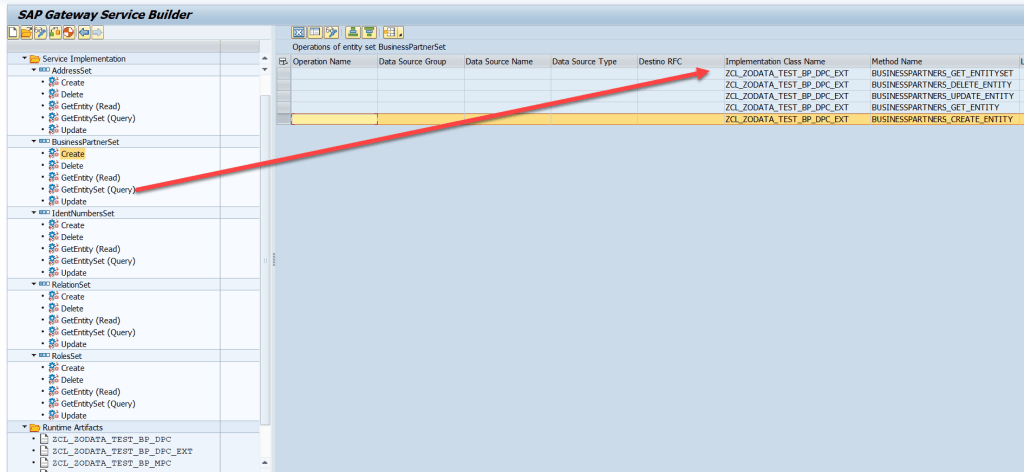Click the new project (blank page) icon
This screenshot has width=1024, height=472.
(12, 32)
